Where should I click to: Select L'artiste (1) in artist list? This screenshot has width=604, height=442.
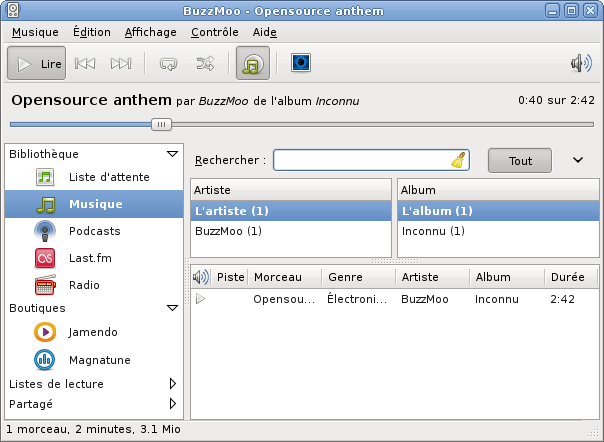[291, 211]
